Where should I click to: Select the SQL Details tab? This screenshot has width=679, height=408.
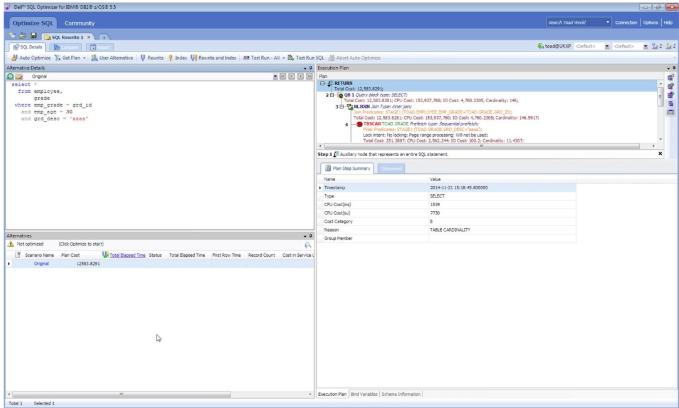28,47
